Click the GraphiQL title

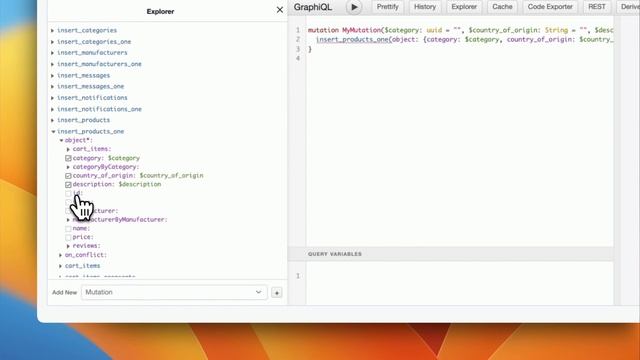tap(313, 7)
